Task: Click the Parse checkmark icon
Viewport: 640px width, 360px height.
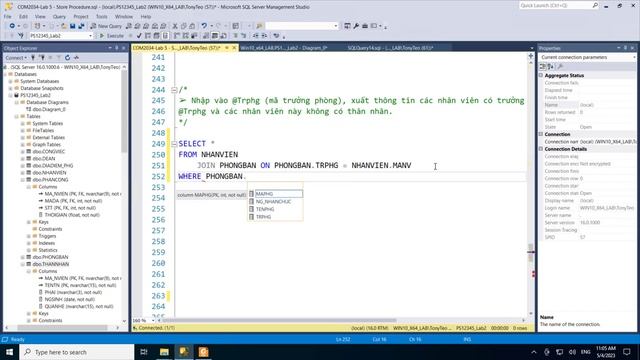Action: (x=139, y=36)
